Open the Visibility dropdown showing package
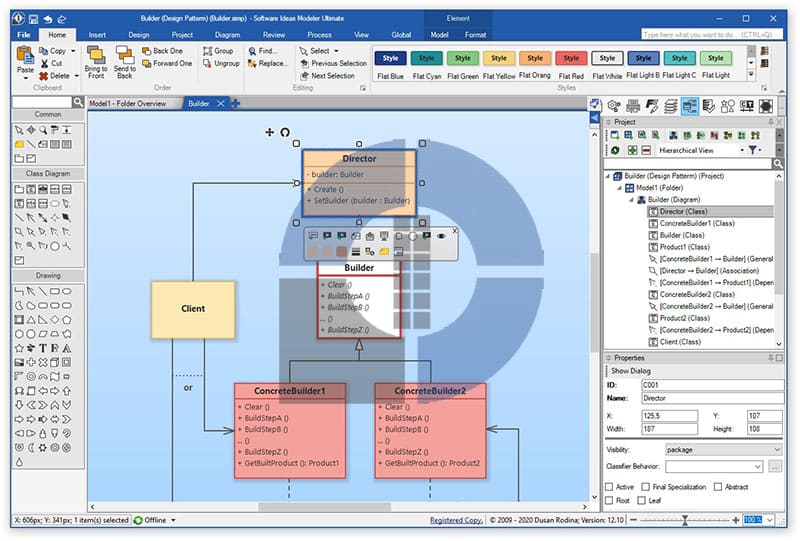 pyautogui.click(x=723, y=450)
